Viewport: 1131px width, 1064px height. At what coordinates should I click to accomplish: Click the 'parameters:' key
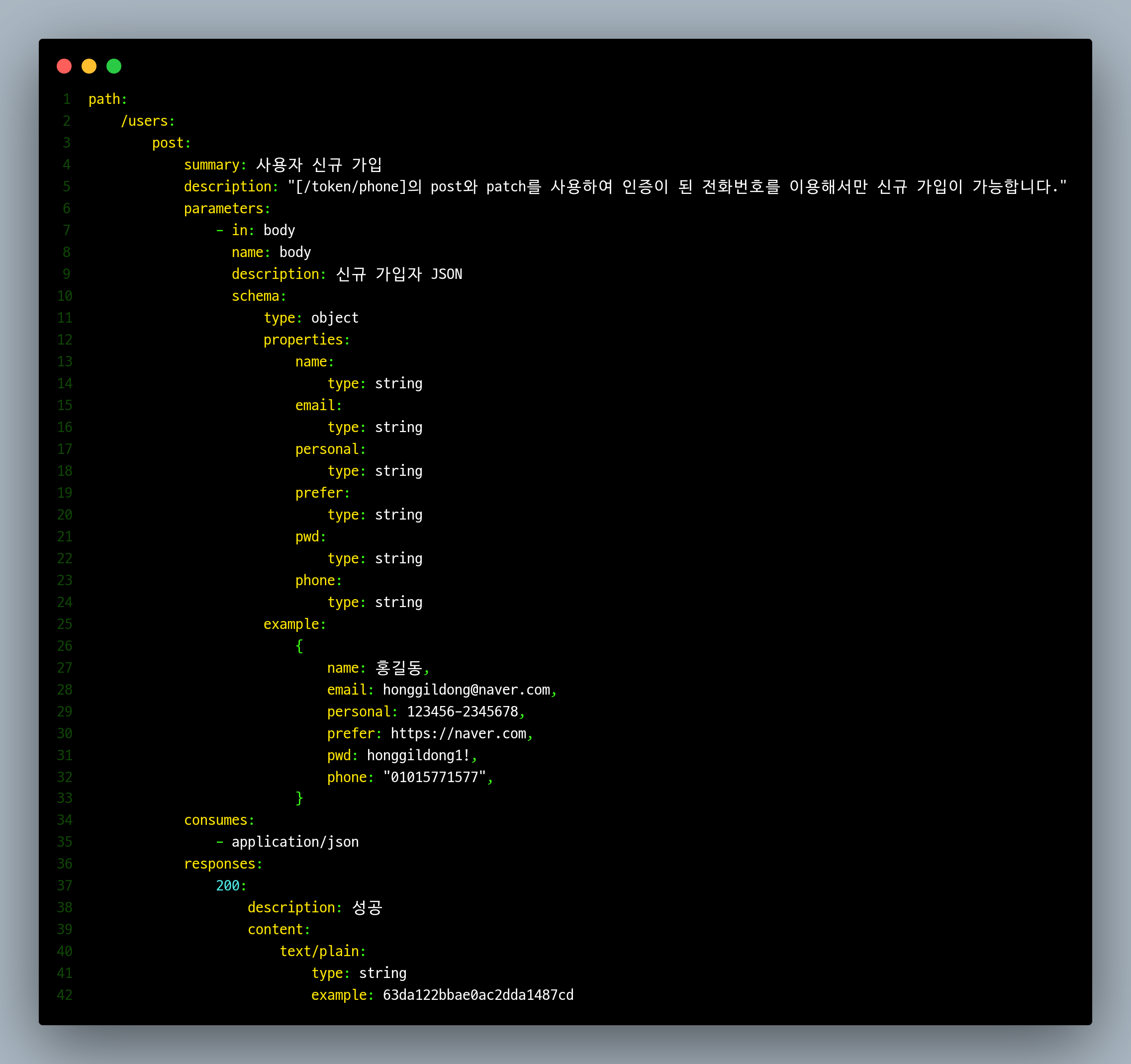point(227,209)
